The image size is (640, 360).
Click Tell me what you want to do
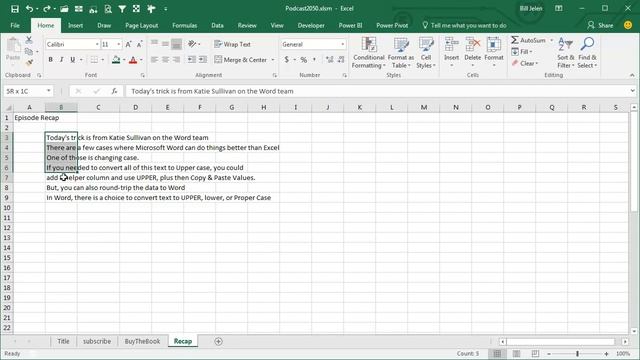[464, 25]
